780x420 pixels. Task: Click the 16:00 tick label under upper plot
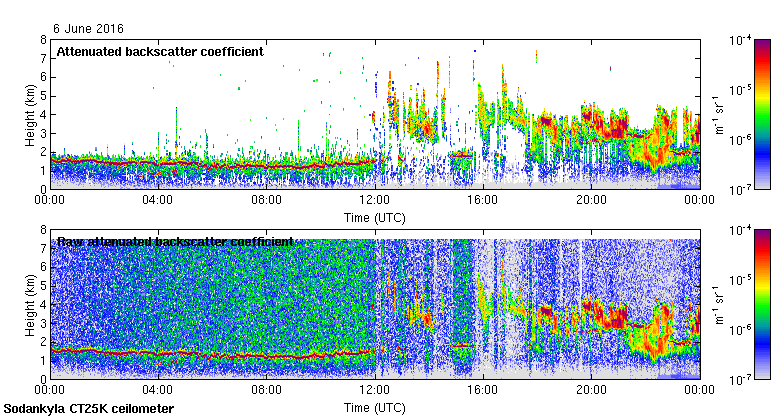click(x=483, y=200)
